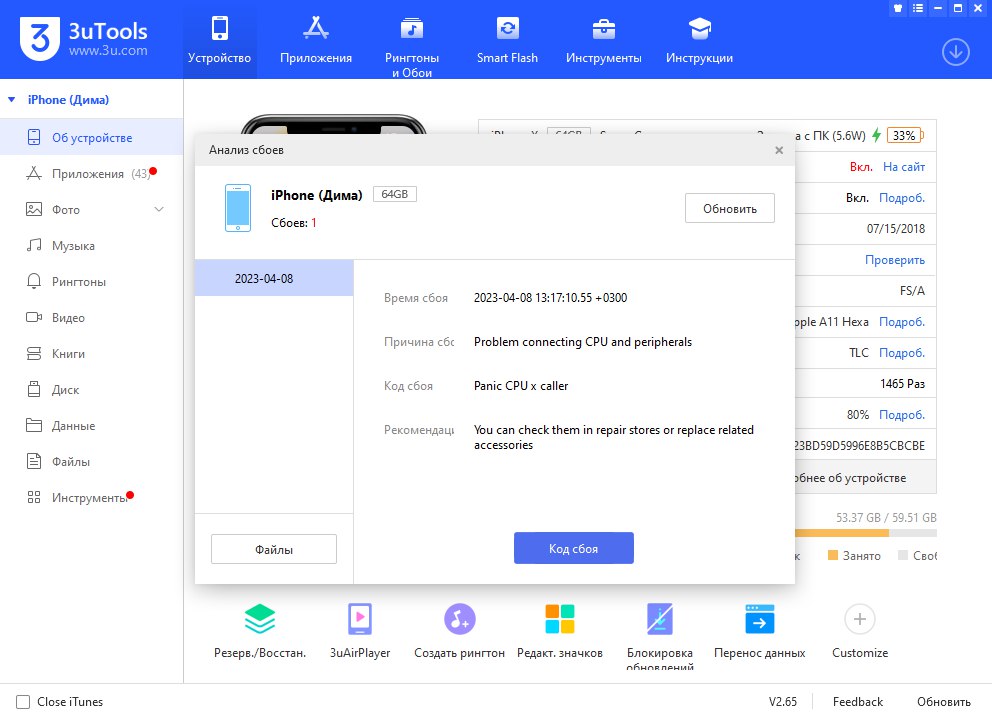992x716 pixels.
Task: Click the text Panic CPU x caller
Action: (521, 386)
